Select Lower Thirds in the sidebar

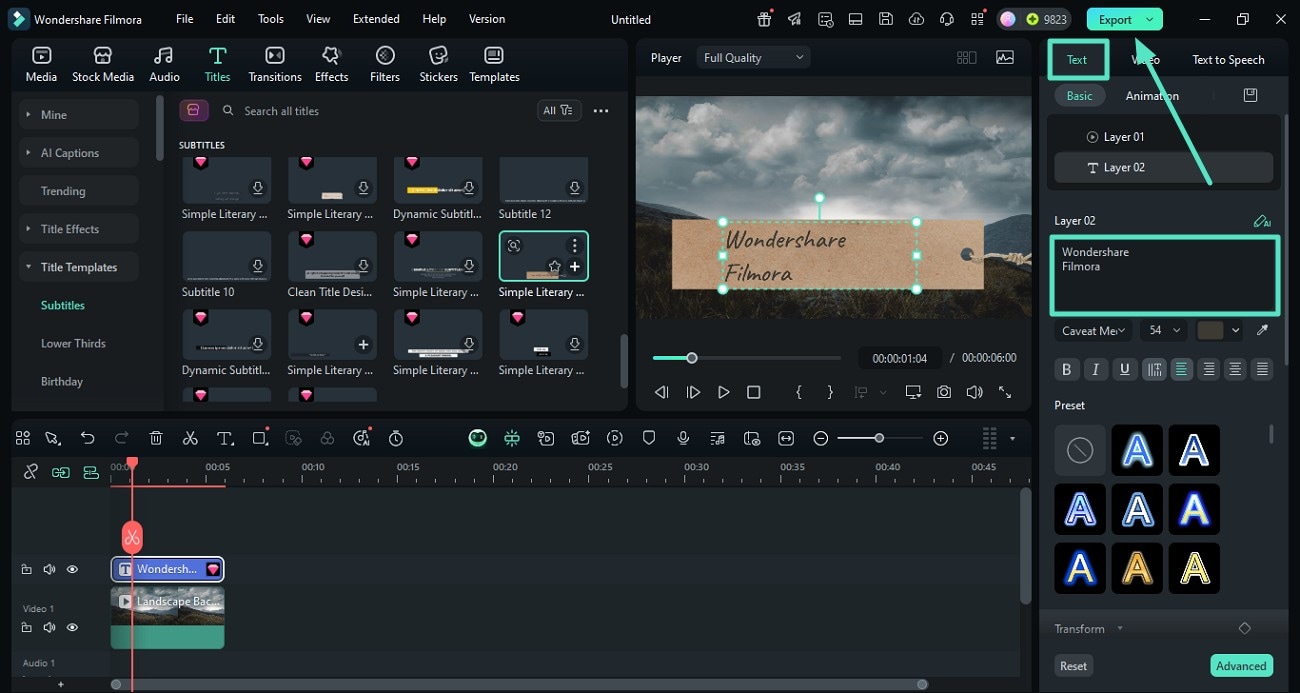(73, 343)
